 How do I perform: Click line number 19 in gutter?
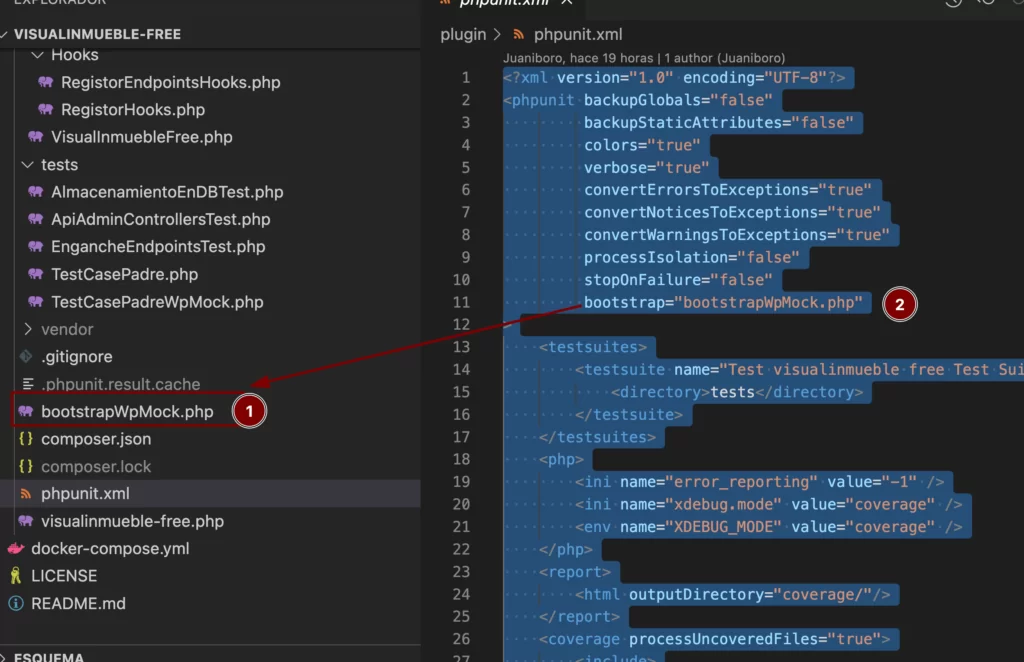click(461, 482)
